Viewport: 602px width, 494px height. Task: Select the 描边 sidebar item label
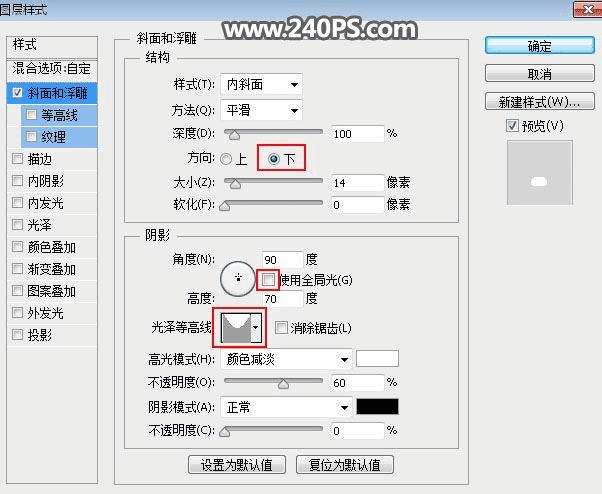click(x=40, y=159)
